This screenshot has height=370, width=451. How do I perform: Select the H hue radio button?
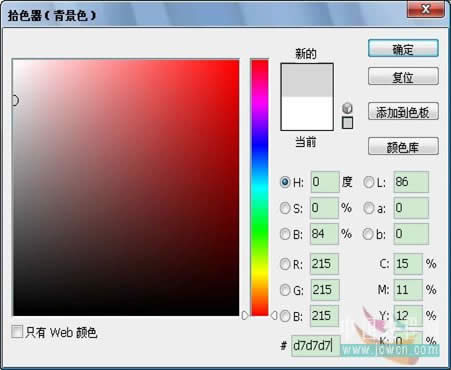(x=285, y=182)
